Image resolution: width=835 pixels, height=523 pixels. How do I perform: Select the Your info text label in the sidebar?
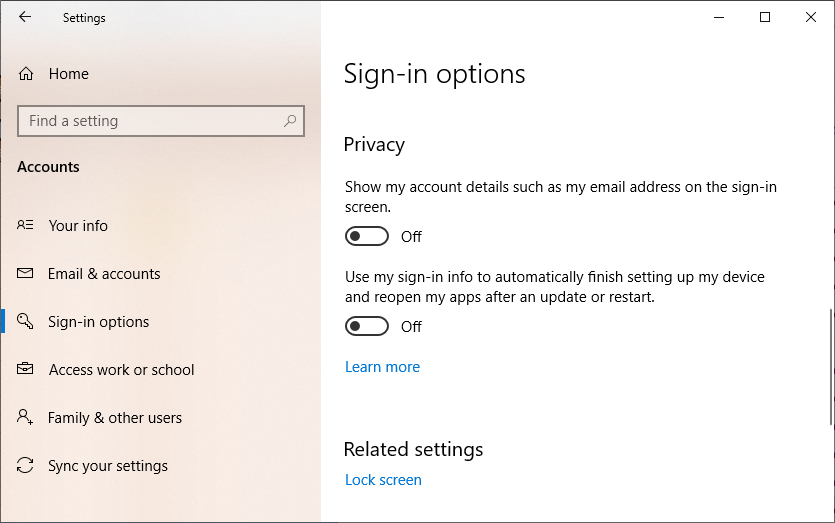(x=78, y=226)
